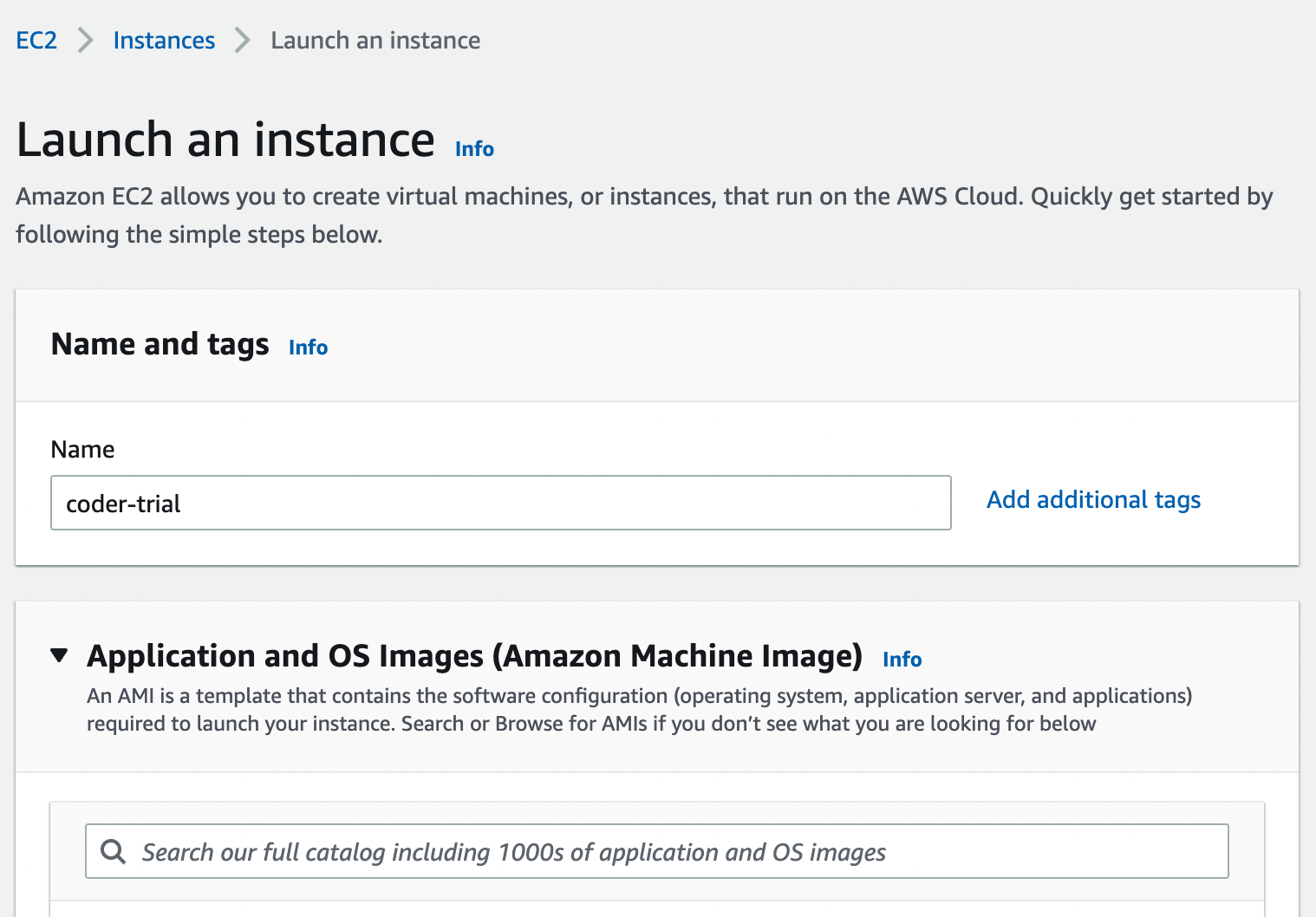Image resolution: width=1316 pixels, height=917 pixels.
Task: Open Info link beside Launch an instance title
Action: tap(474, 149)
